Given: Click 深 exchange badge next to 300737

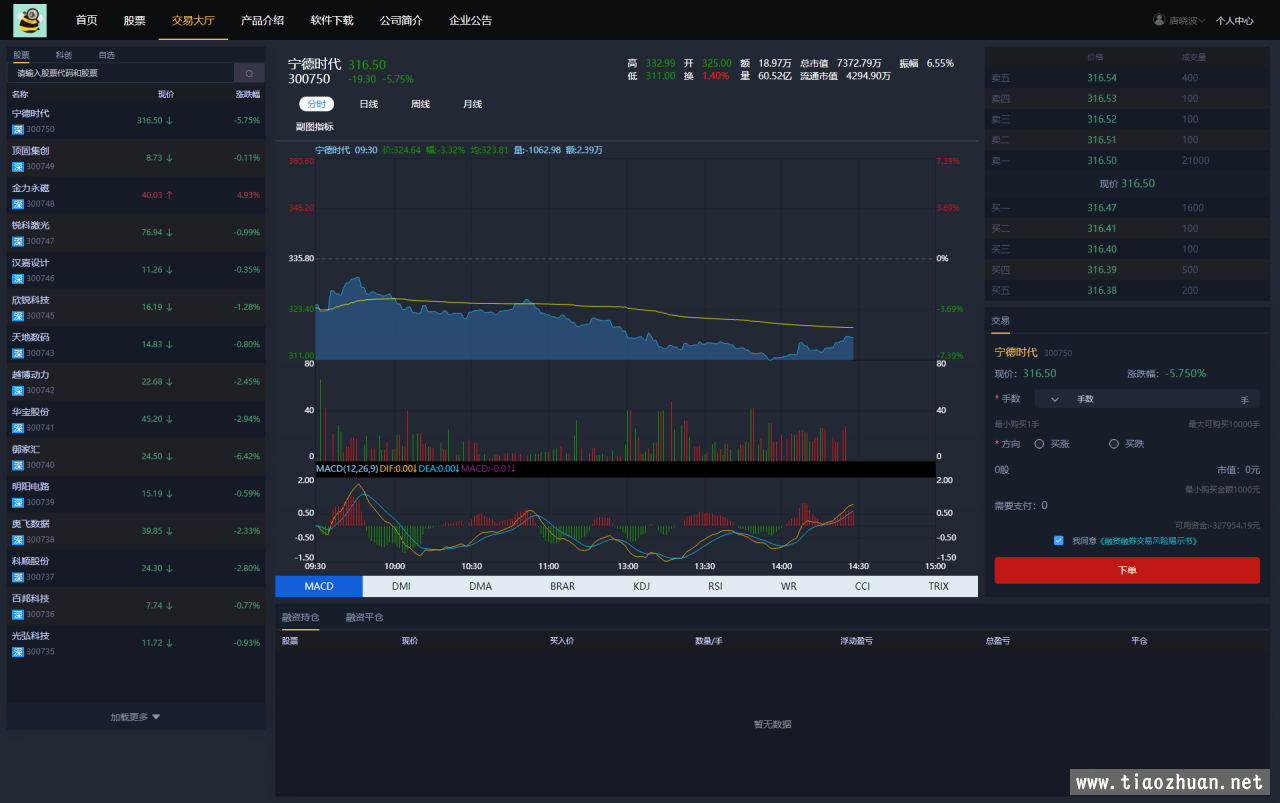Looking at the screenshot, I should pyautogui.click(x=17, y=577).
